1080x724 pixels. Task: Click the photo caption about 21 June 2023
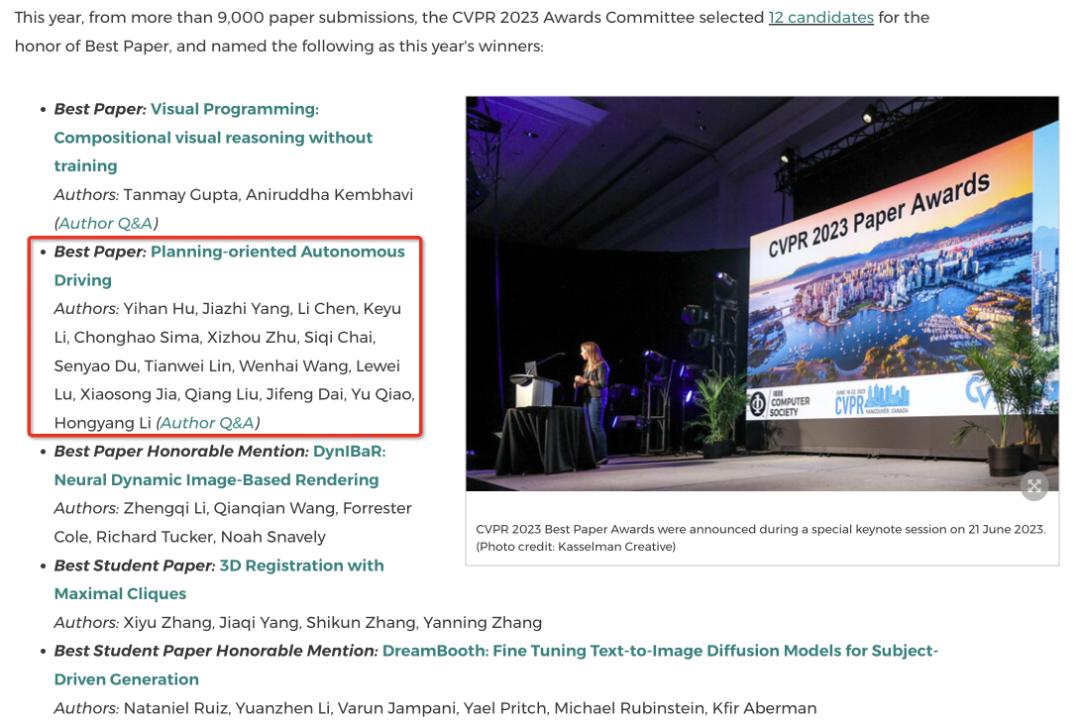(760, 538)
